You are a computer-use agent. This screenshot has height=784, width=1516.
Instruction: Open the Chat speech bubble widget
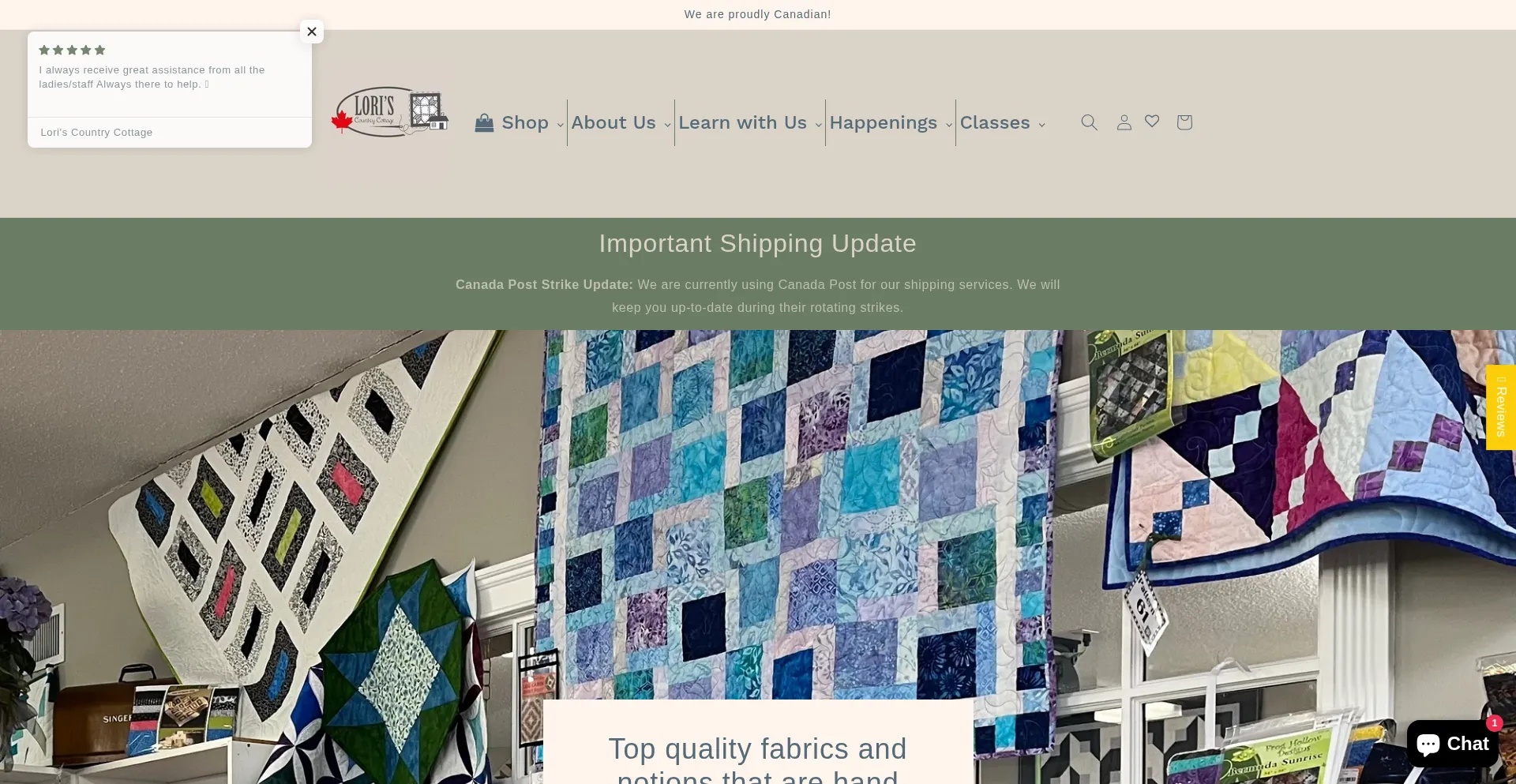click(1452, 744)
